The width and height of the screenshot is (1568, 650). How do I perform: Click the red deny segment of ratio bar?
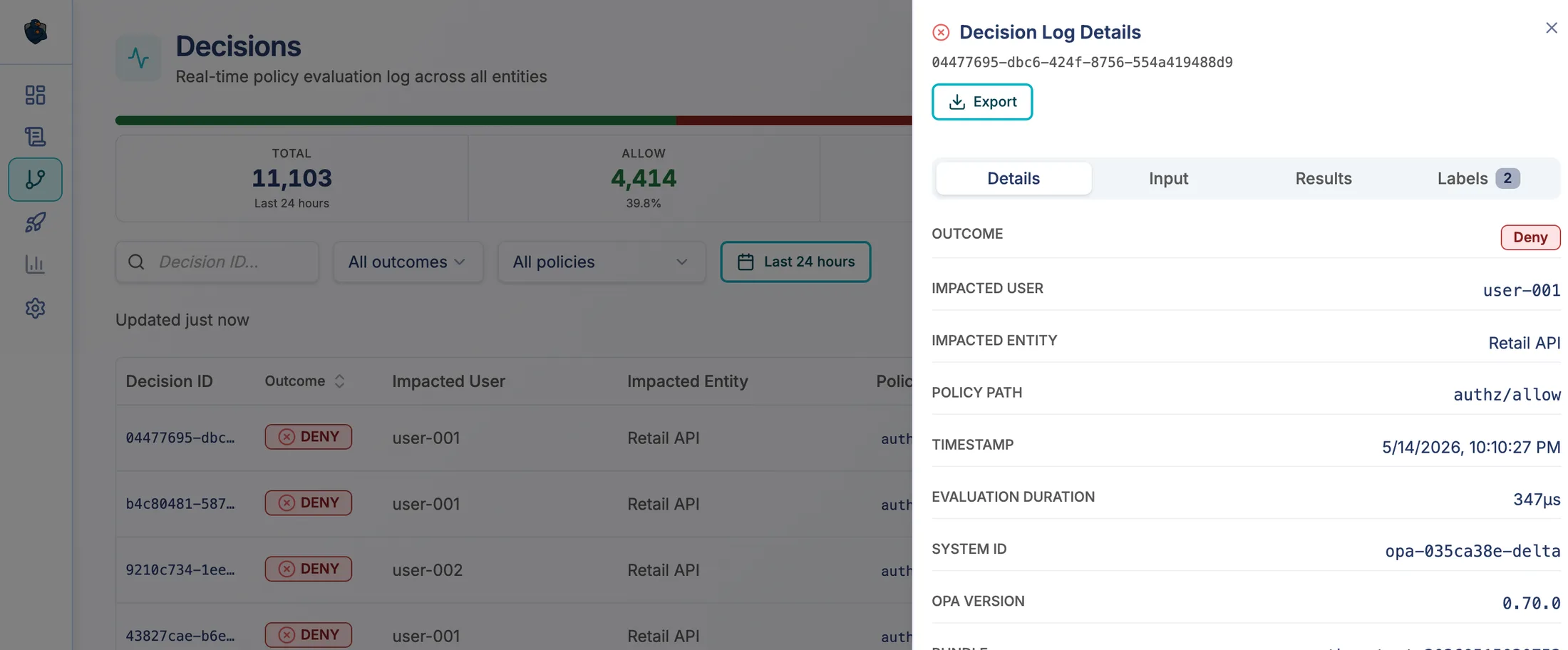794,120
